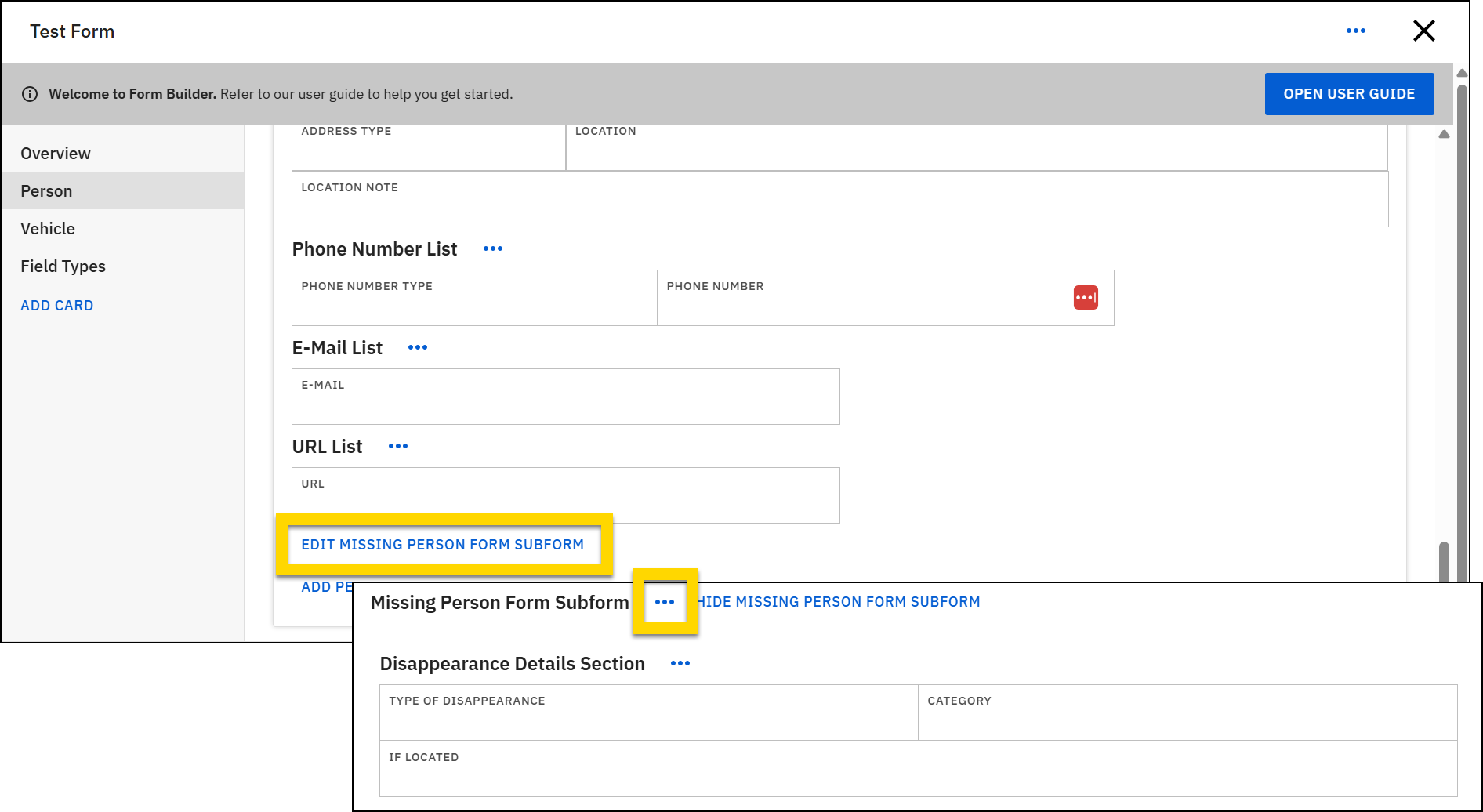Click the OPEN USER GUIDE button
The height and width of the screenshot is (812, 1483).
pos(1349,93)
